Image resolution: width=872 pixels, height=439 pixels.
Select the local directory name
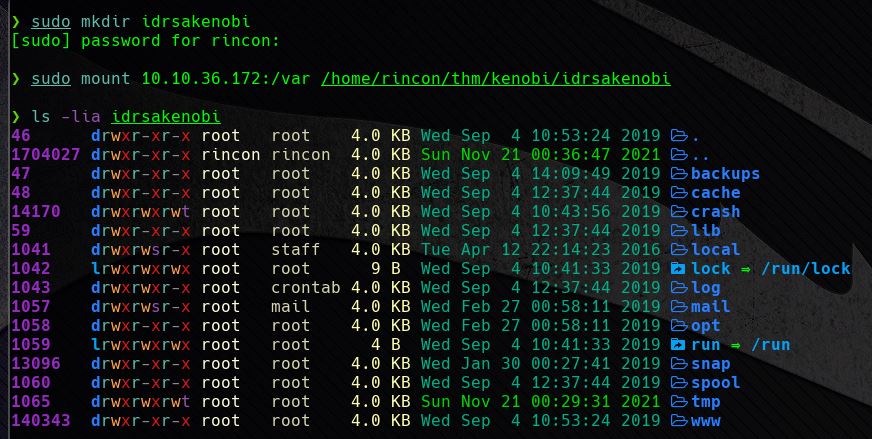(x=715, y=249)
